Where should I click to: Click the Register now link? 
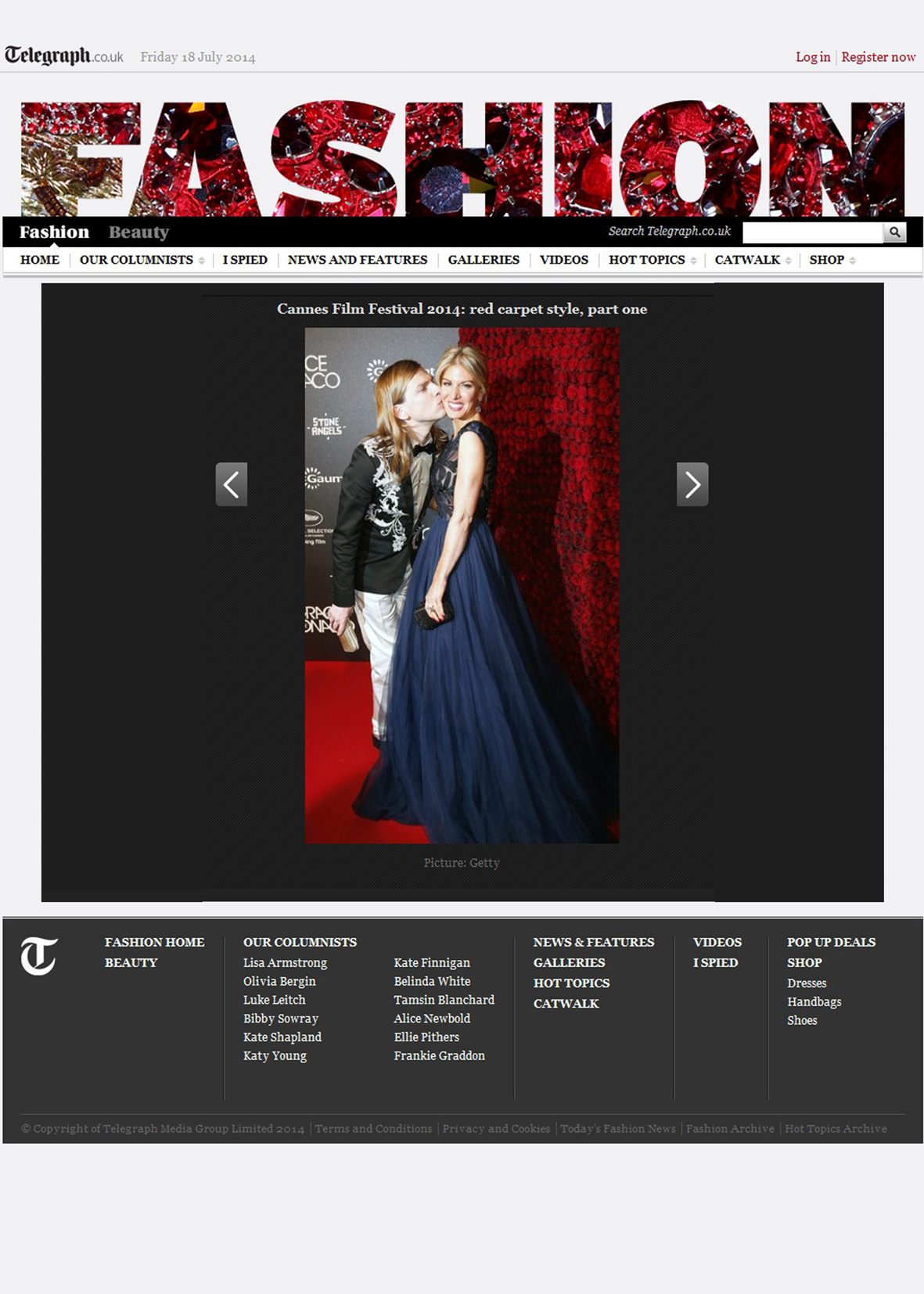[x=878, y=57]
